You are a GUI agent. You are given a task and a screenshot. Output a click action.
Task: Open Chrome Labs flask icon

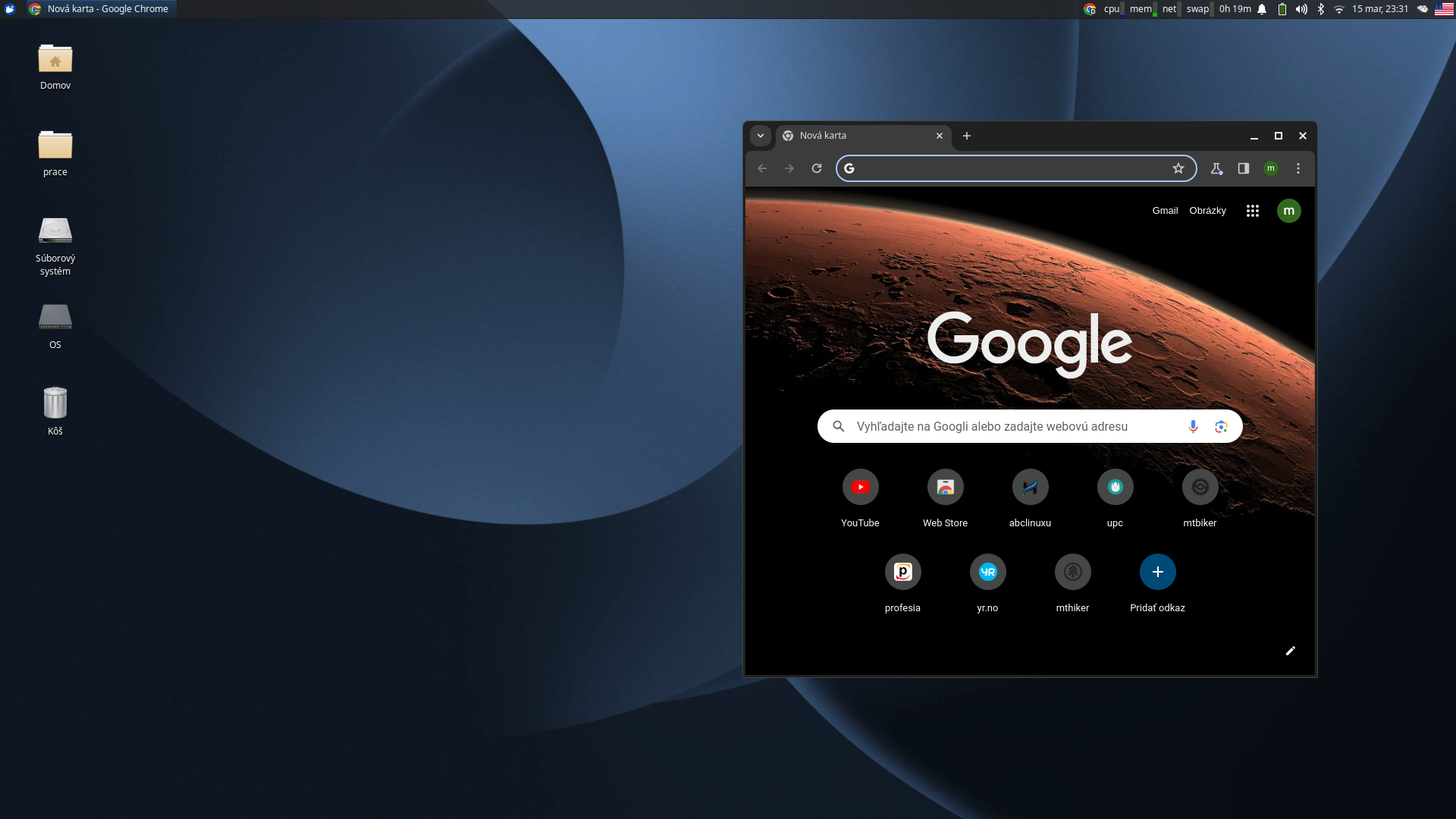tap(1216, 168)
